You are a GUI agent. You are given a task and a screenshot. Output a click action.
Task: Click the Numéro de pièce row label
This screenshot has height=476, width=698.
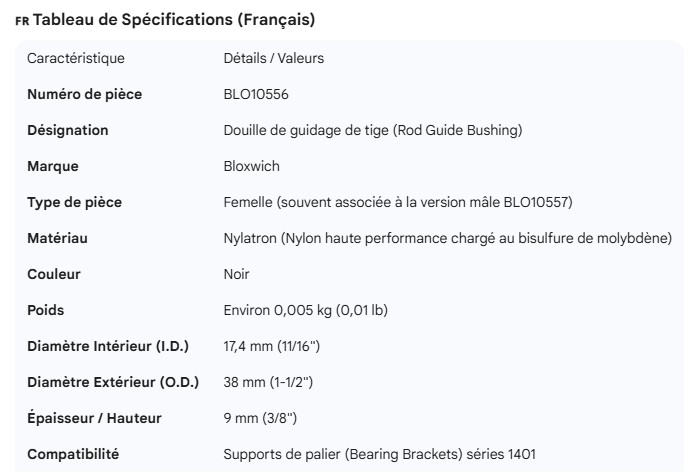[84, 94]
